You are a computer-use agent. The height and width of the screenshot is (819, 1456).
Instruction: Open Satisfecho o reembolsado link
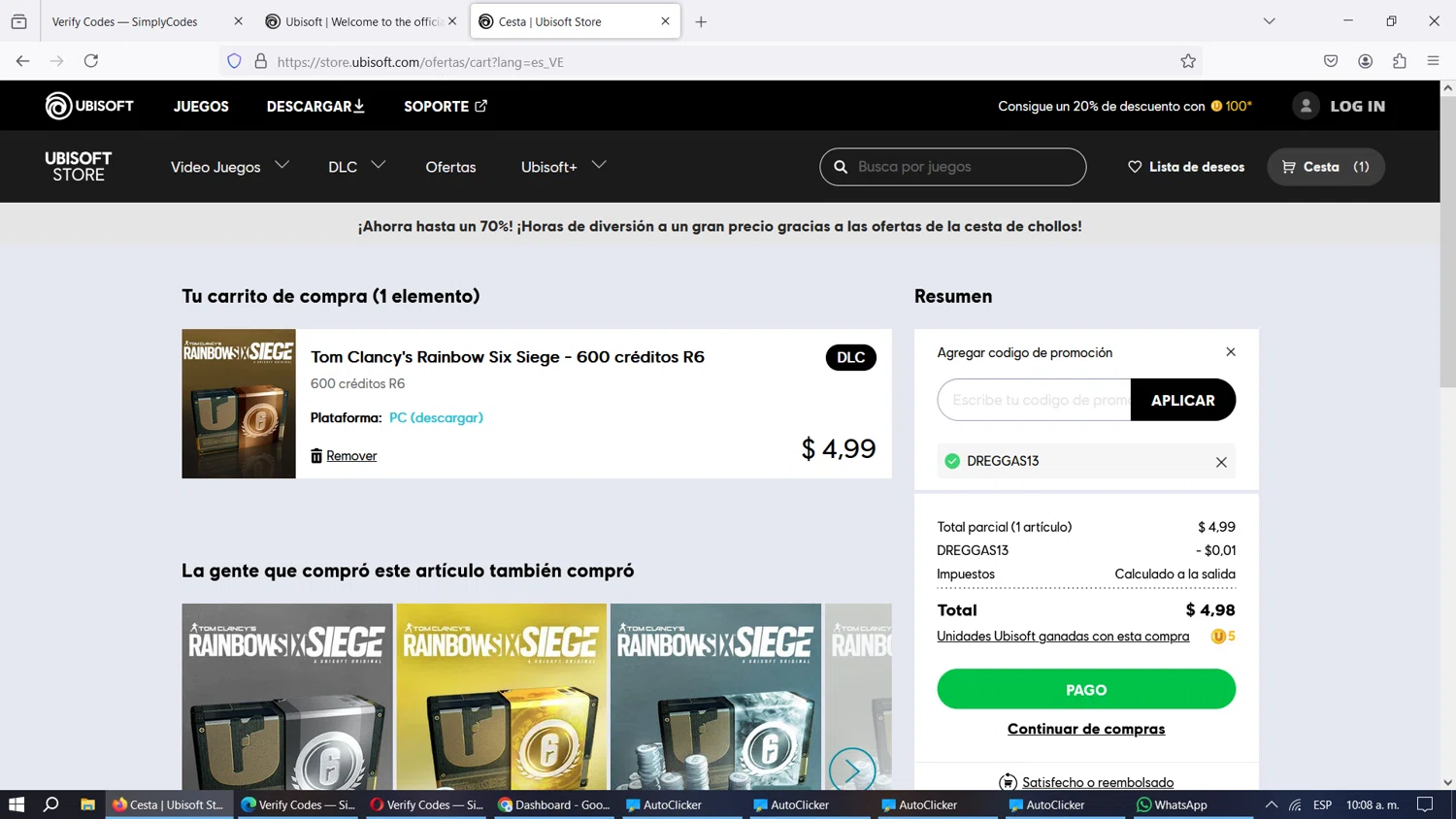coord(1097,782)
